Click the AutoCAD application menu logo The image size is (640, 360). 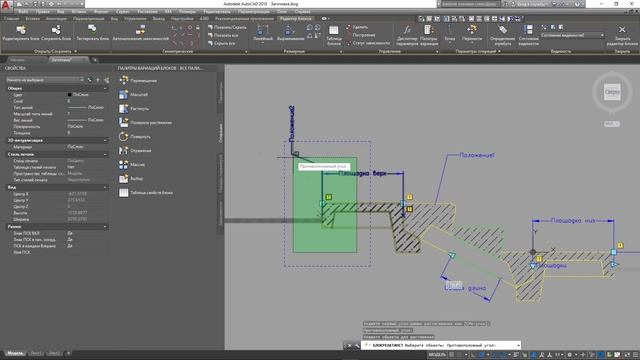[6, 6]
